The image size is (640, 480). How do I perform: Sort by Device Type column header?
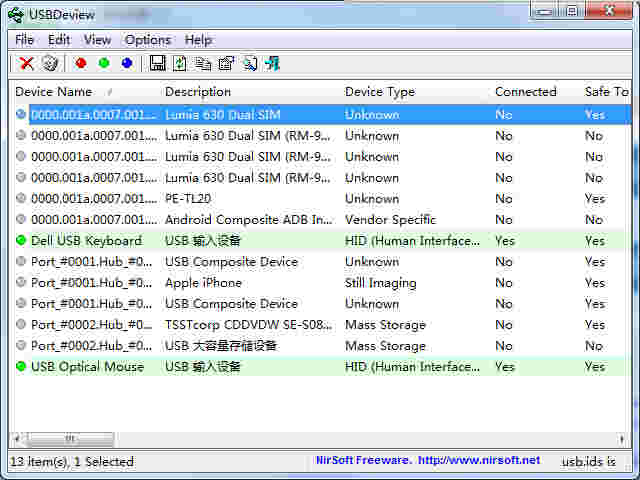click(380, 92)
